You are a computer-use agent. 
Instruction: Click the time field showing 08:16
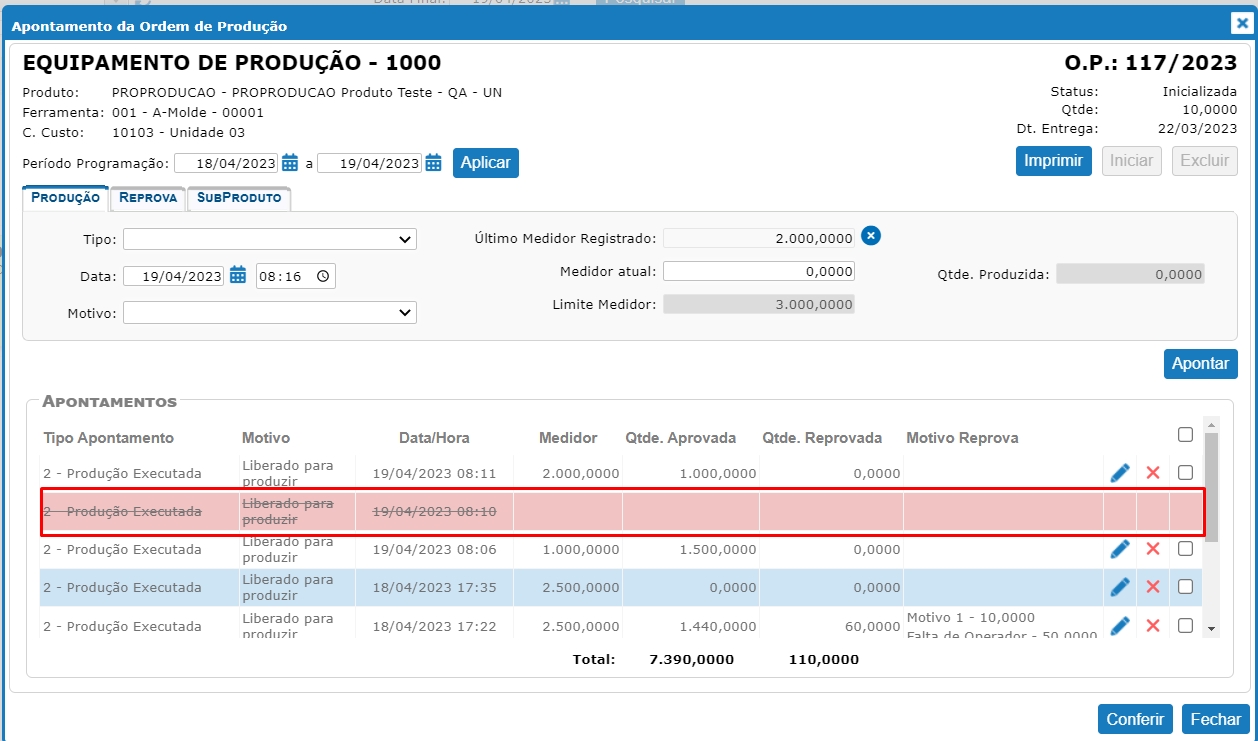tap(296, 276)
